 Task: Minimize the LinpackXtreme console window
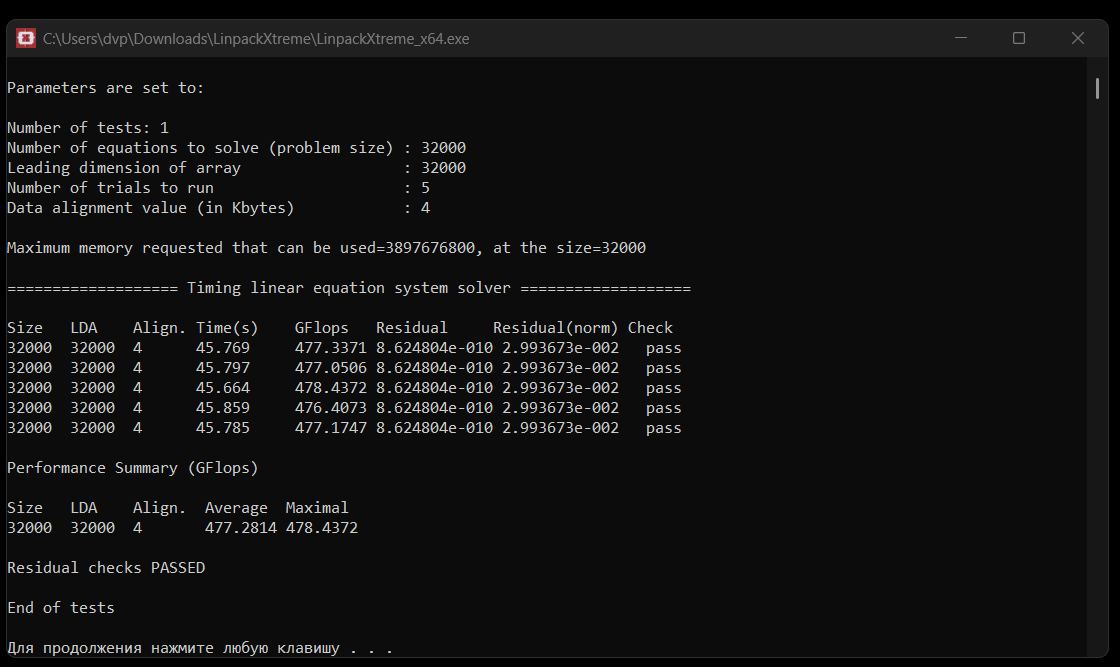[x=961, y=38]
